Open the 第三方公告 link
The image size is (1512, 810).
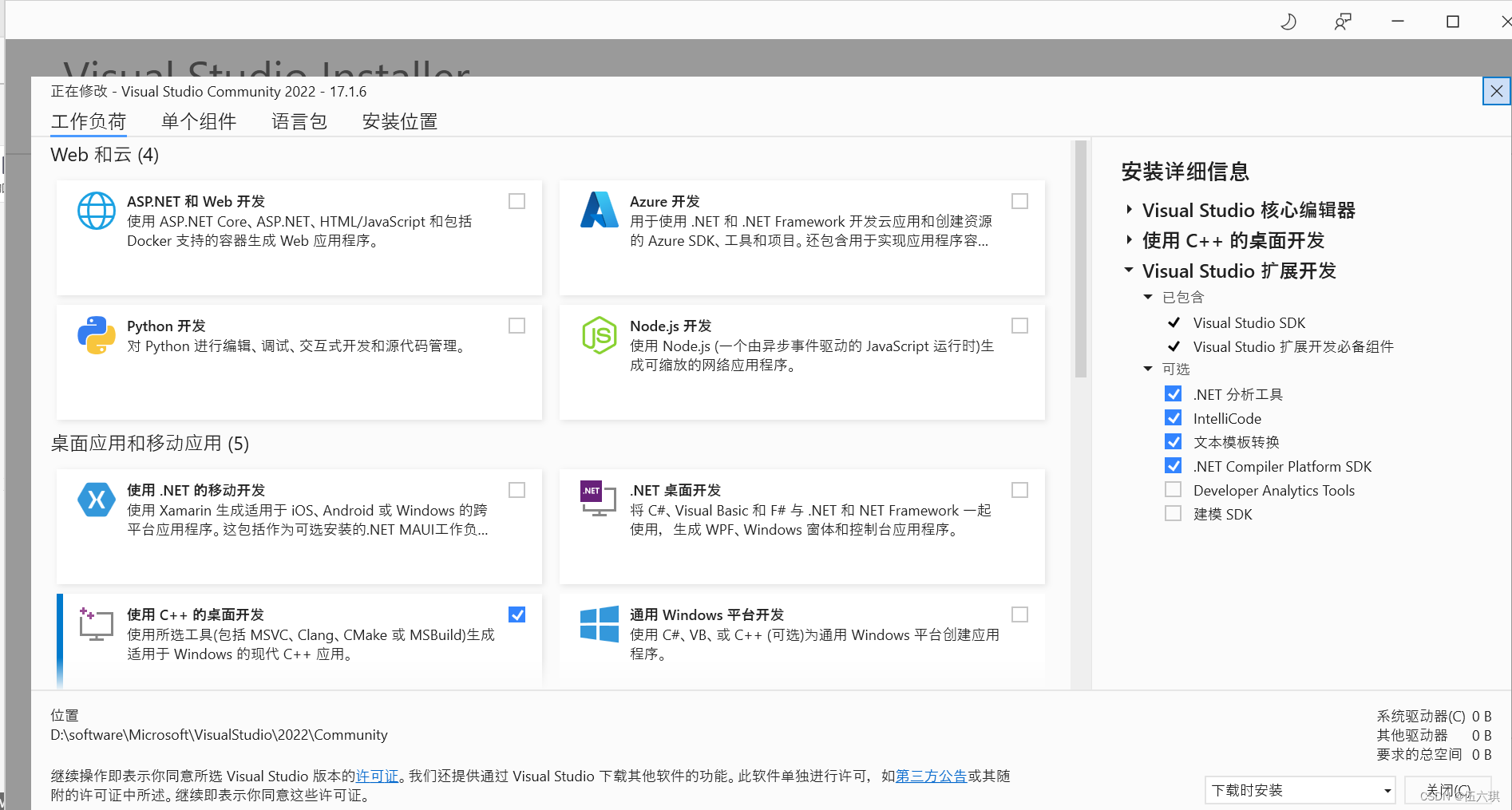coord(931,776)
